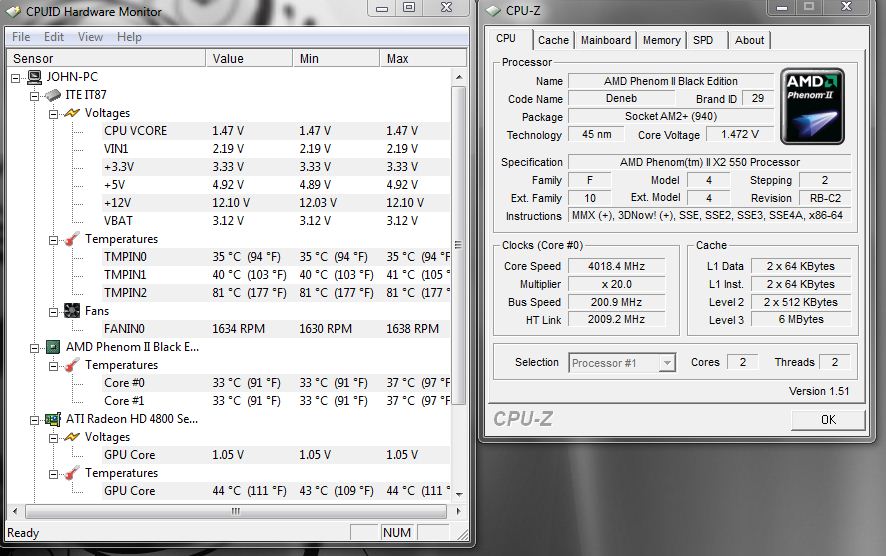Viewport: 886px width, 556px height.
Task: Select the VBAT voltage row
Action: tap(275, 221)
